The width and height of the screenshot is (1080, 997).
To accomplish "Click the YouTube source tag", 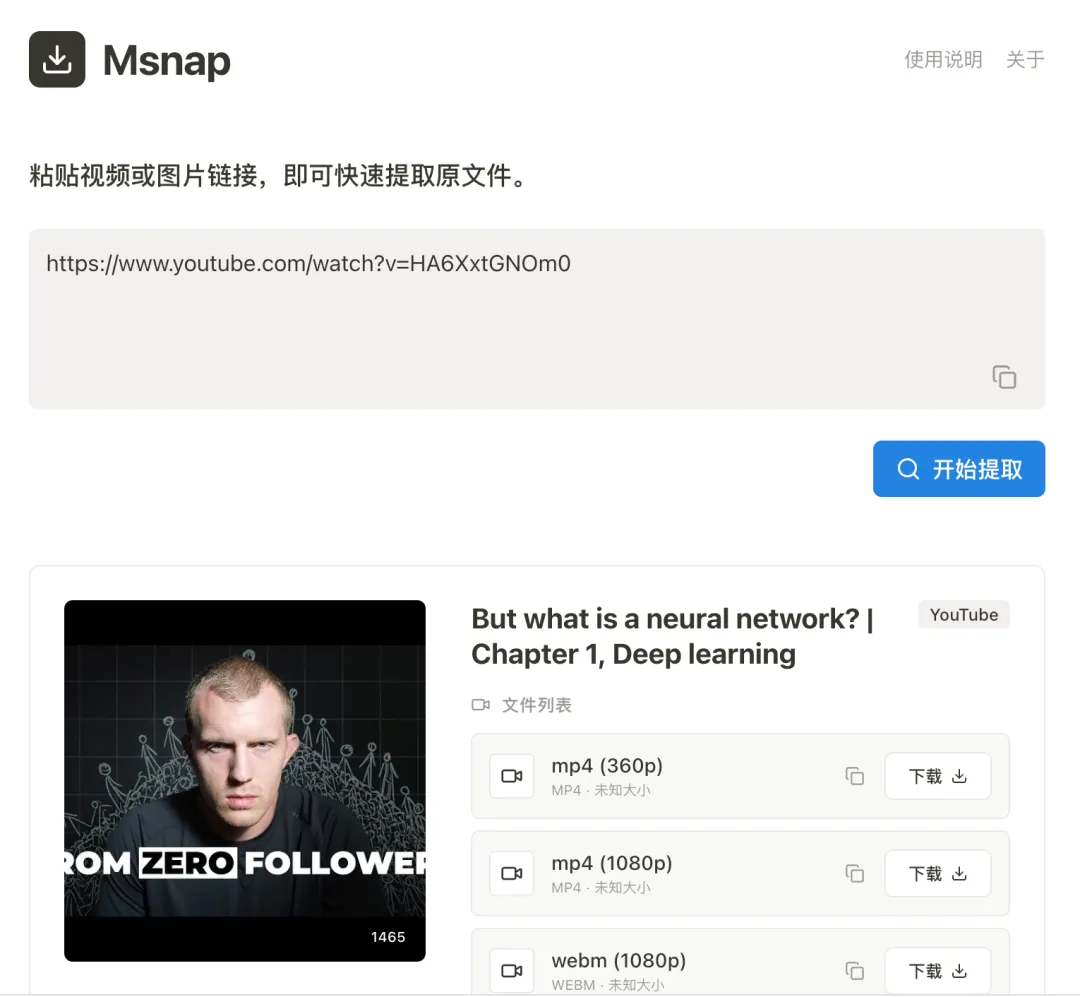I will pos(964,615).
